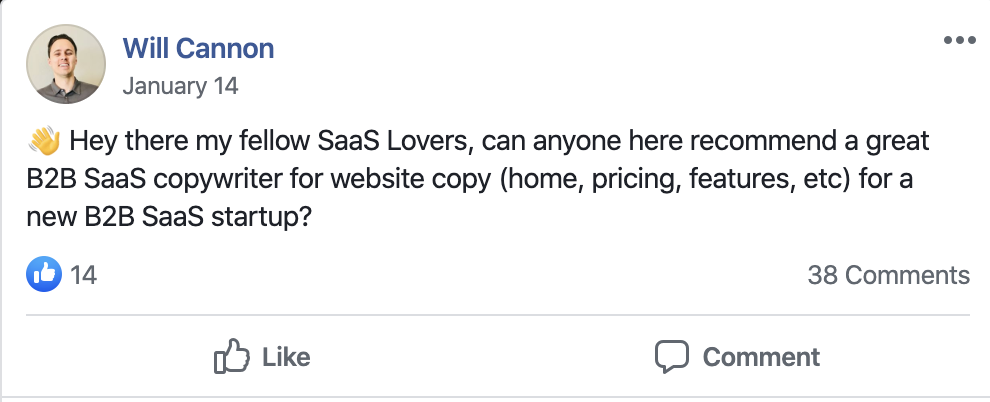This screenshot has width=990, height=402.
Task: Click the Comment label text
Action: [761, 357]
